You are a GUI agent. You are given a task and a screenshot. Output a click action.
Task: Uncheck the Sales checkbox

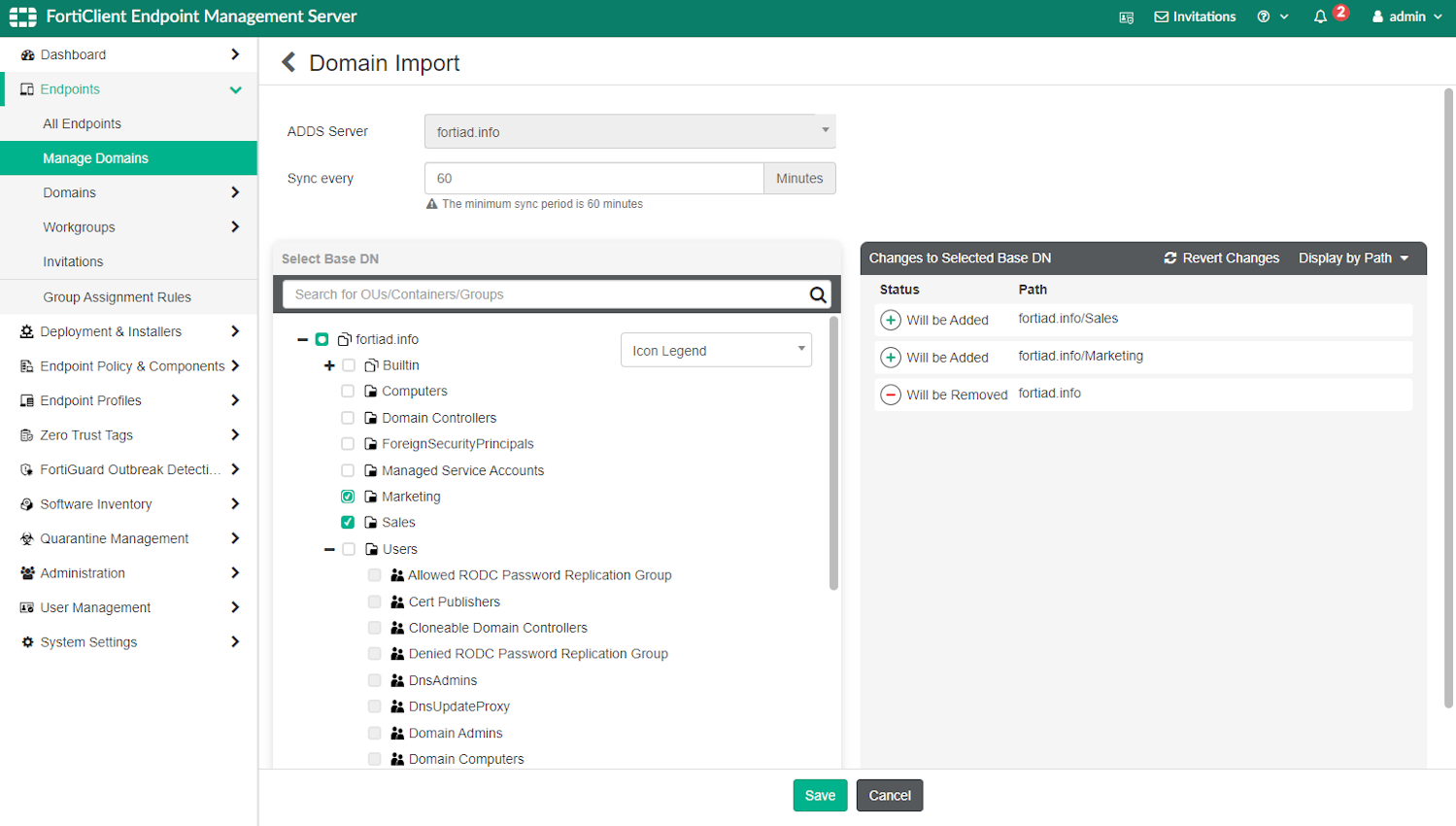click(x=347, y=522)
